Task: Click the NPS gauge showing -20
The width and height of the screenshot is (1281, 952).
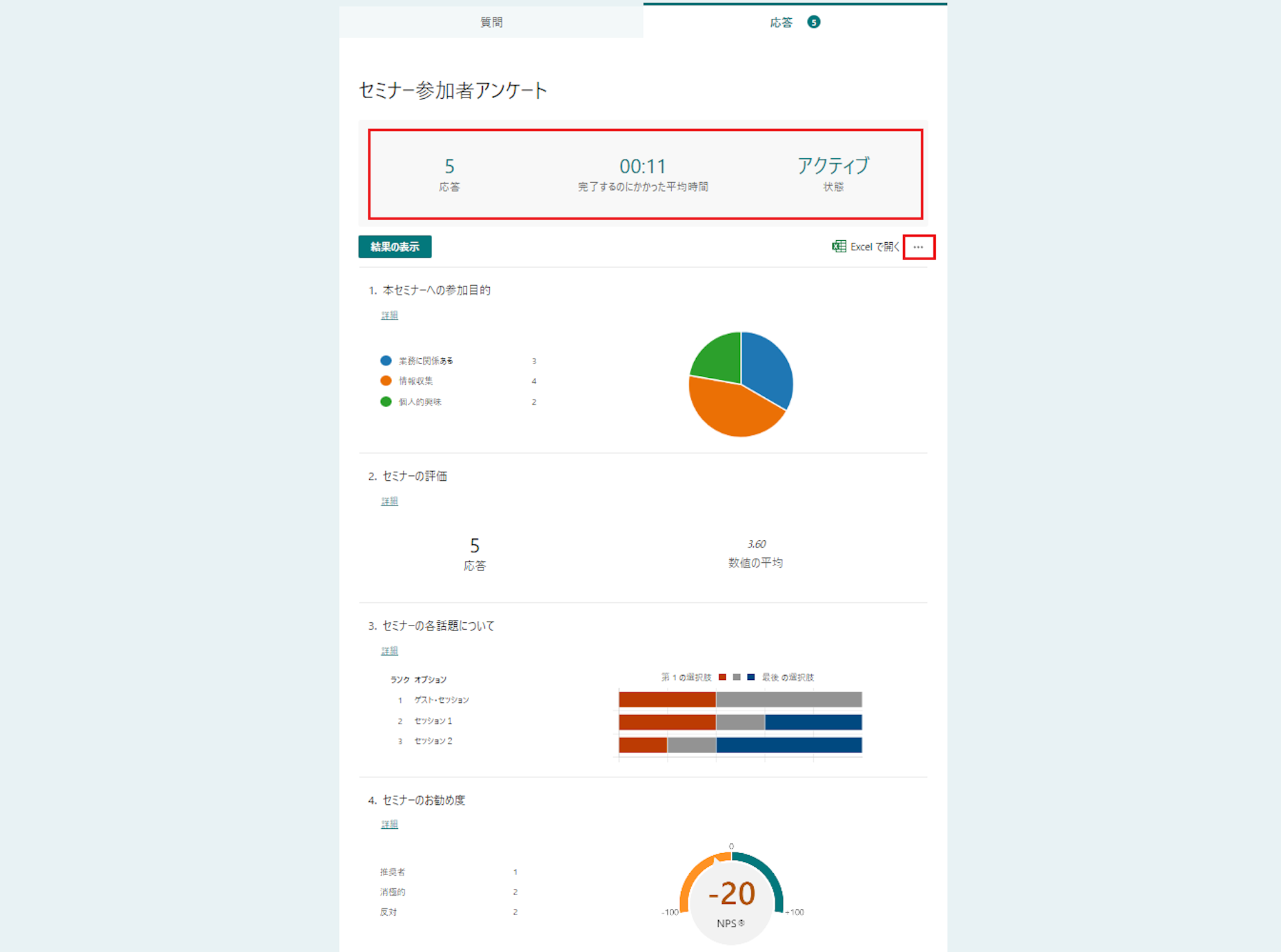Action: (x=731, y=894)
